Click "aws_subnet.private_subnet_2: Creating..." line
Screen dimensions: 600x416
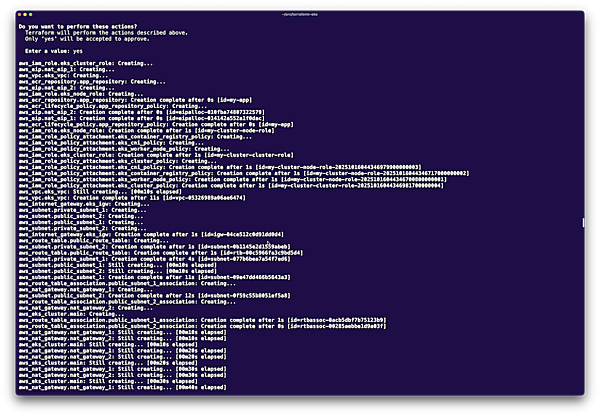coord(83,229)
